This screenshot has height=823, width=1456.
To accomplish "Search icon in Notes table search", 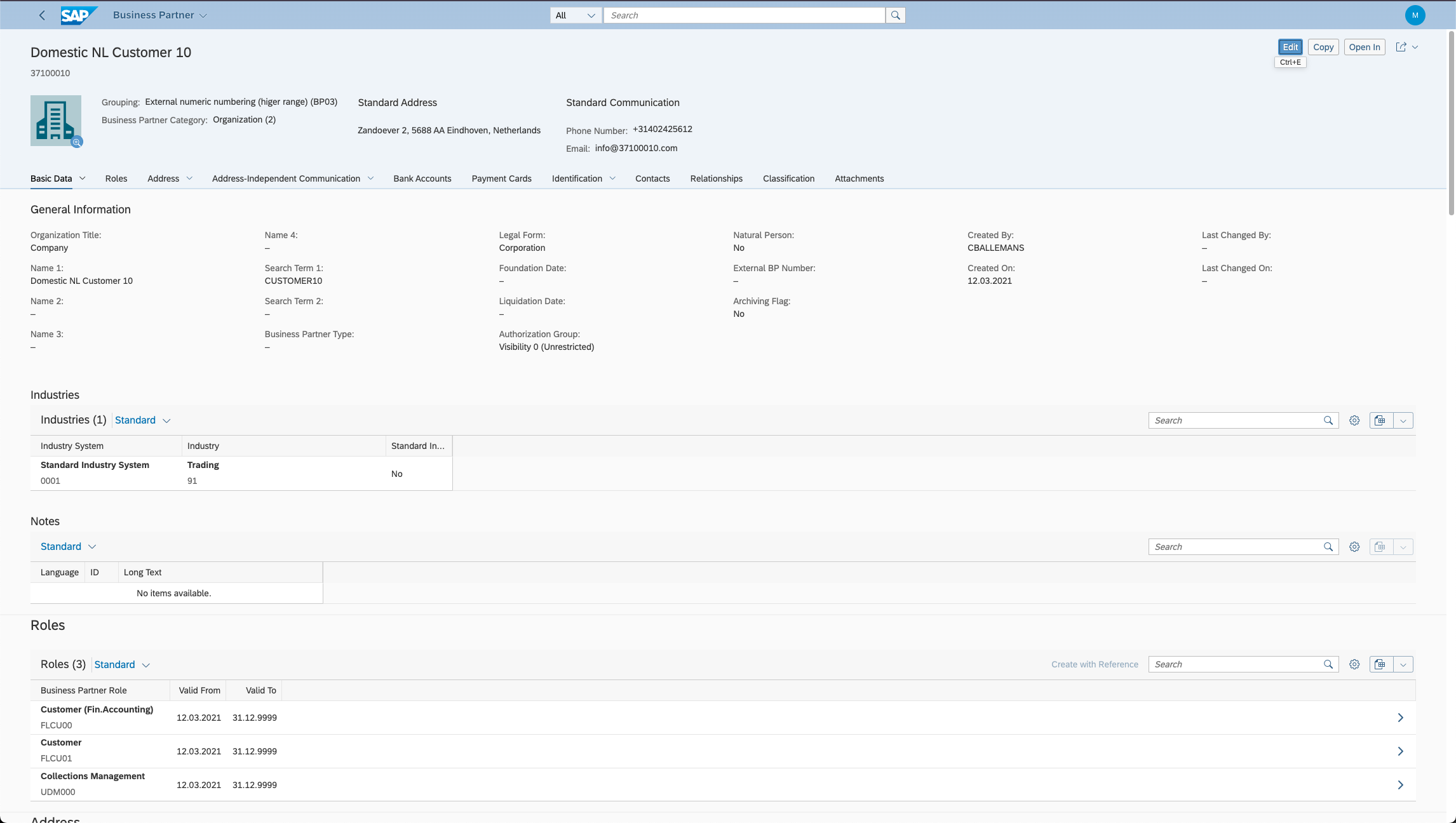I will coord(1328,547).
